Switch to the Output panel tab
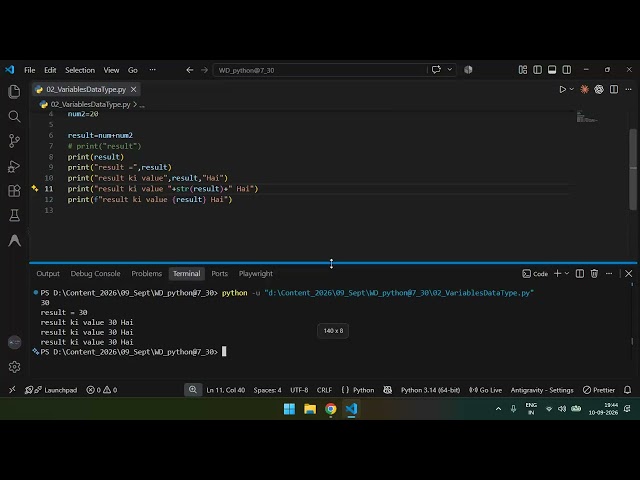Viewport: 640px width, 480px height. point(48,273)
